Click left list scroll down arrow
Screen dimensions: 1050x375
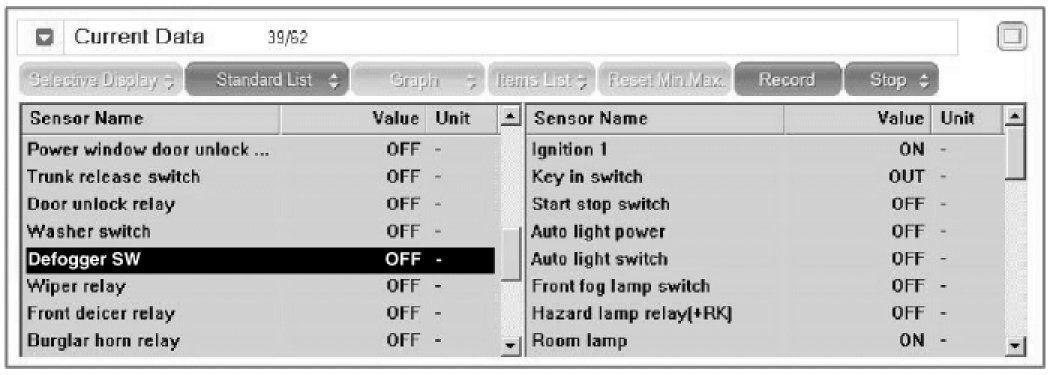pos(510,346)
